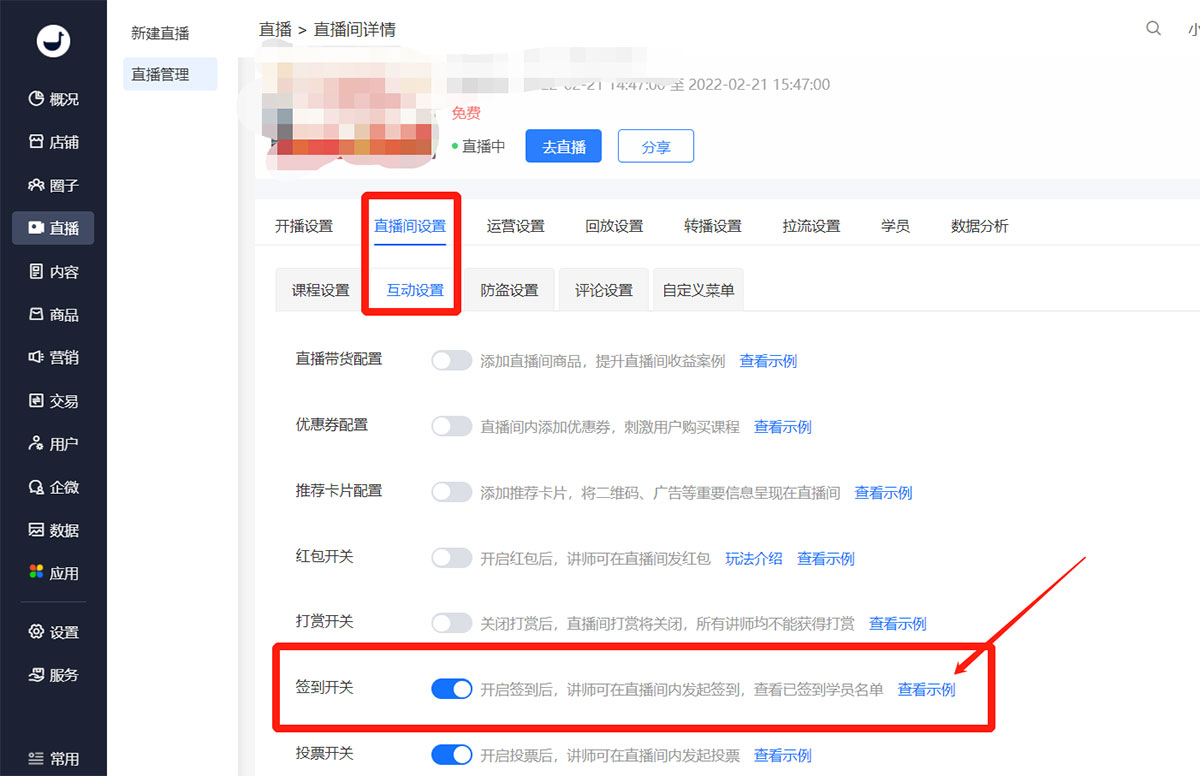This screenshot has width=1200, height=776.
Task: Switch to 数据分析 tab
Action: pos(979,226)
